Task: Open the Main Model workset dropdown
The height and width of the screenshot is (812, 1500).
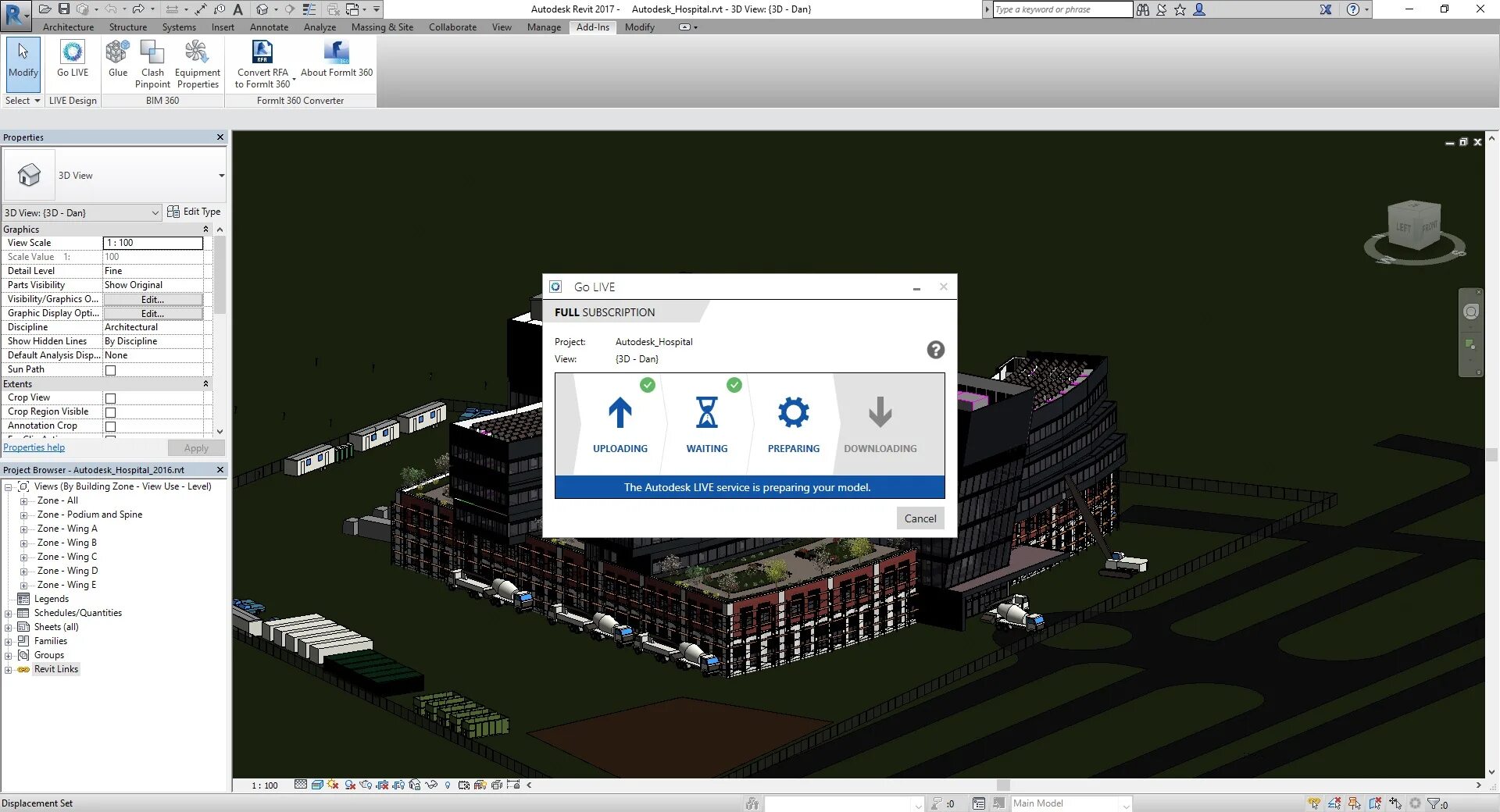Action: point(1071,803)
